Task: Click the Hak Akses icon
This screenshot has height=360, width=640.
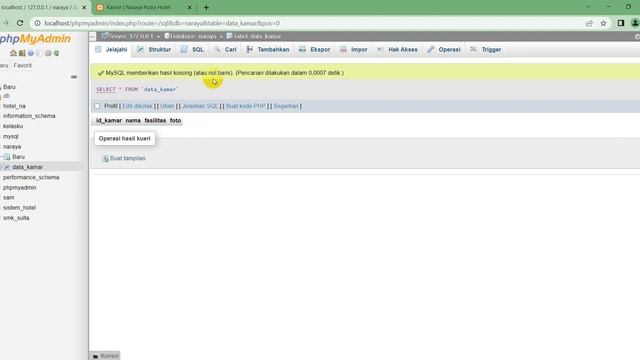Action: click(380, 49)
